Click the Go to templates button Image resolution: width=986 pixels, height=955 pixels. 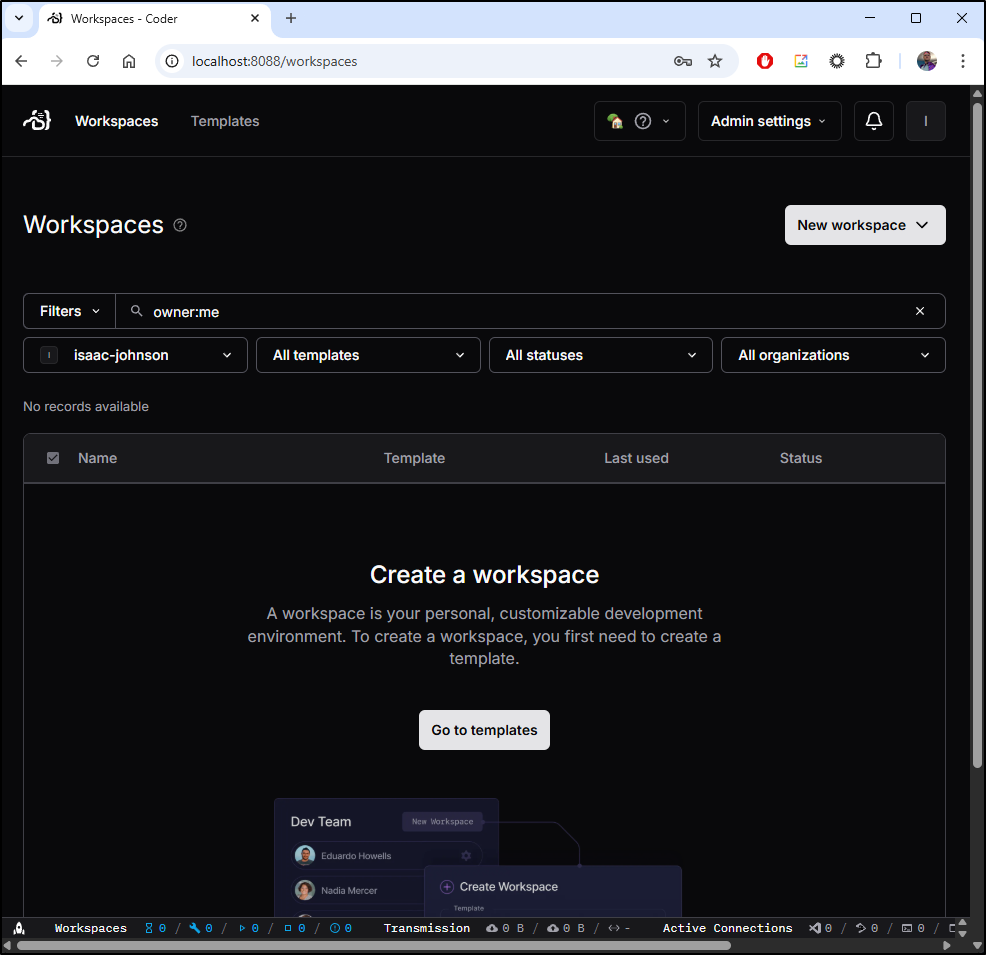click(x=484, y=730)
